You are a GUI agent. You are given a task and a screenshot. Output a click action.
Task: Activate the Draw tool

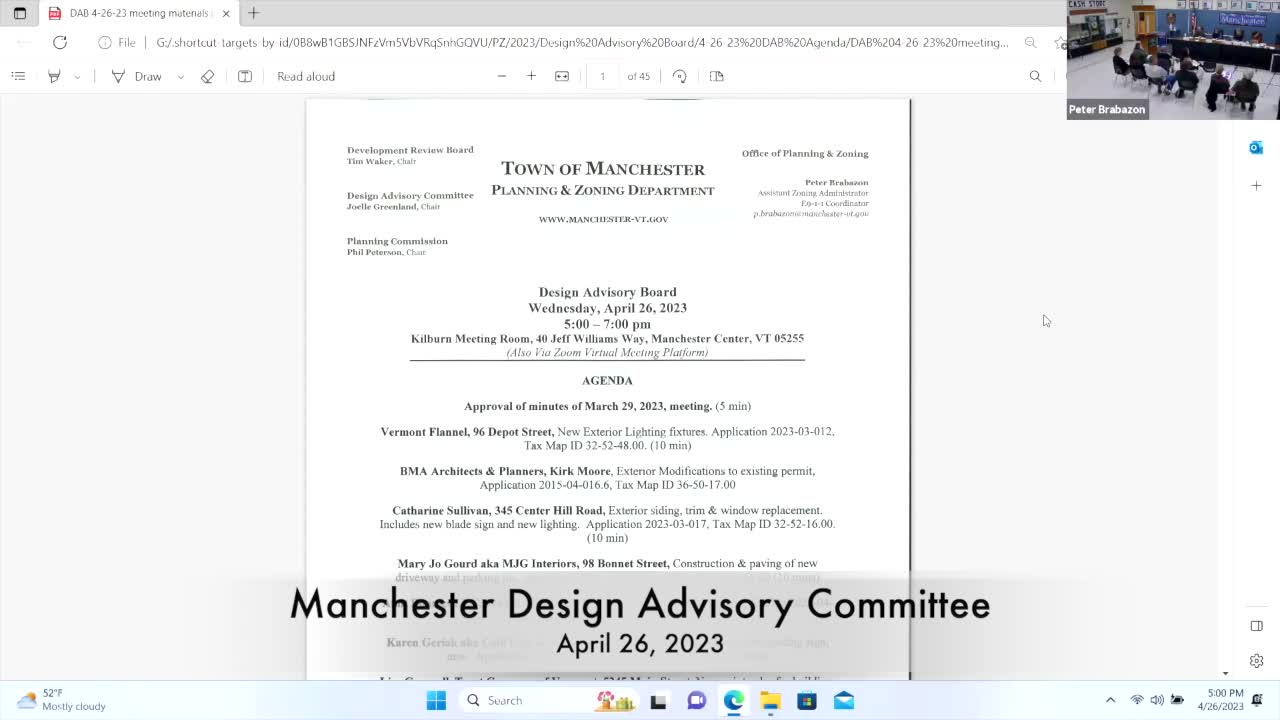tap(137, 76)
